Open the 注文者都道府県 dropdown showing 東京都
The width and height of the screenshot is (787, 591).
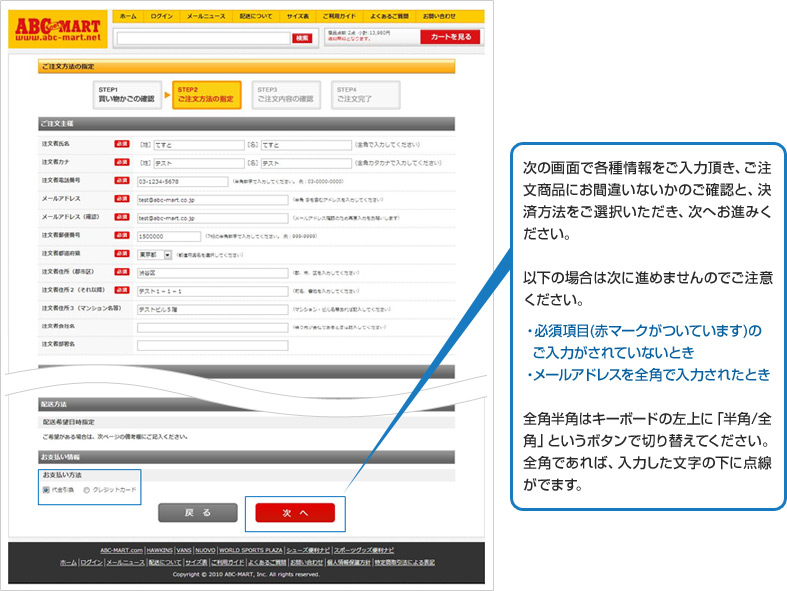pyautogui.click(x=155, y=255)
